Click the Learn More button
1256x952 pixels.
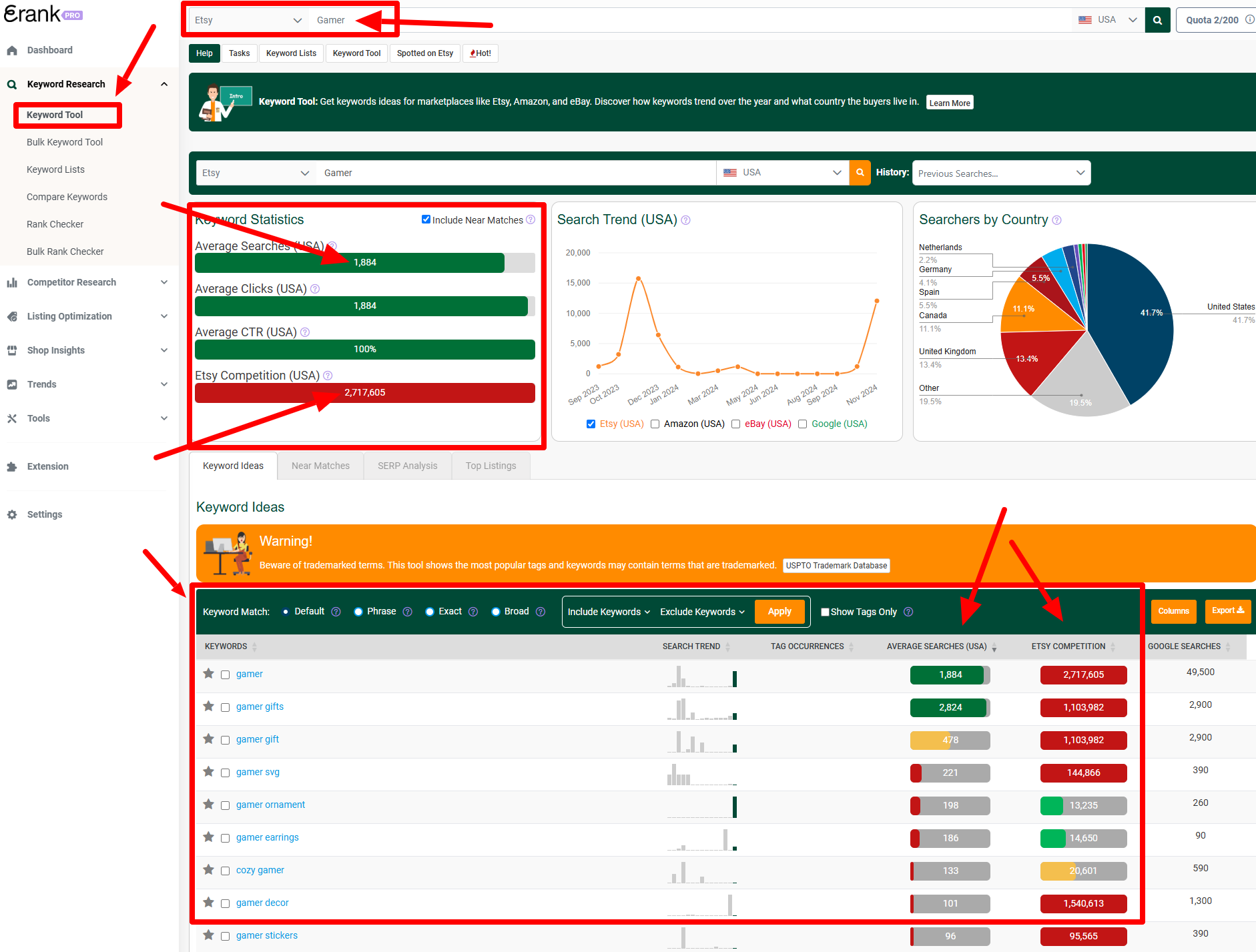(950, 103)
